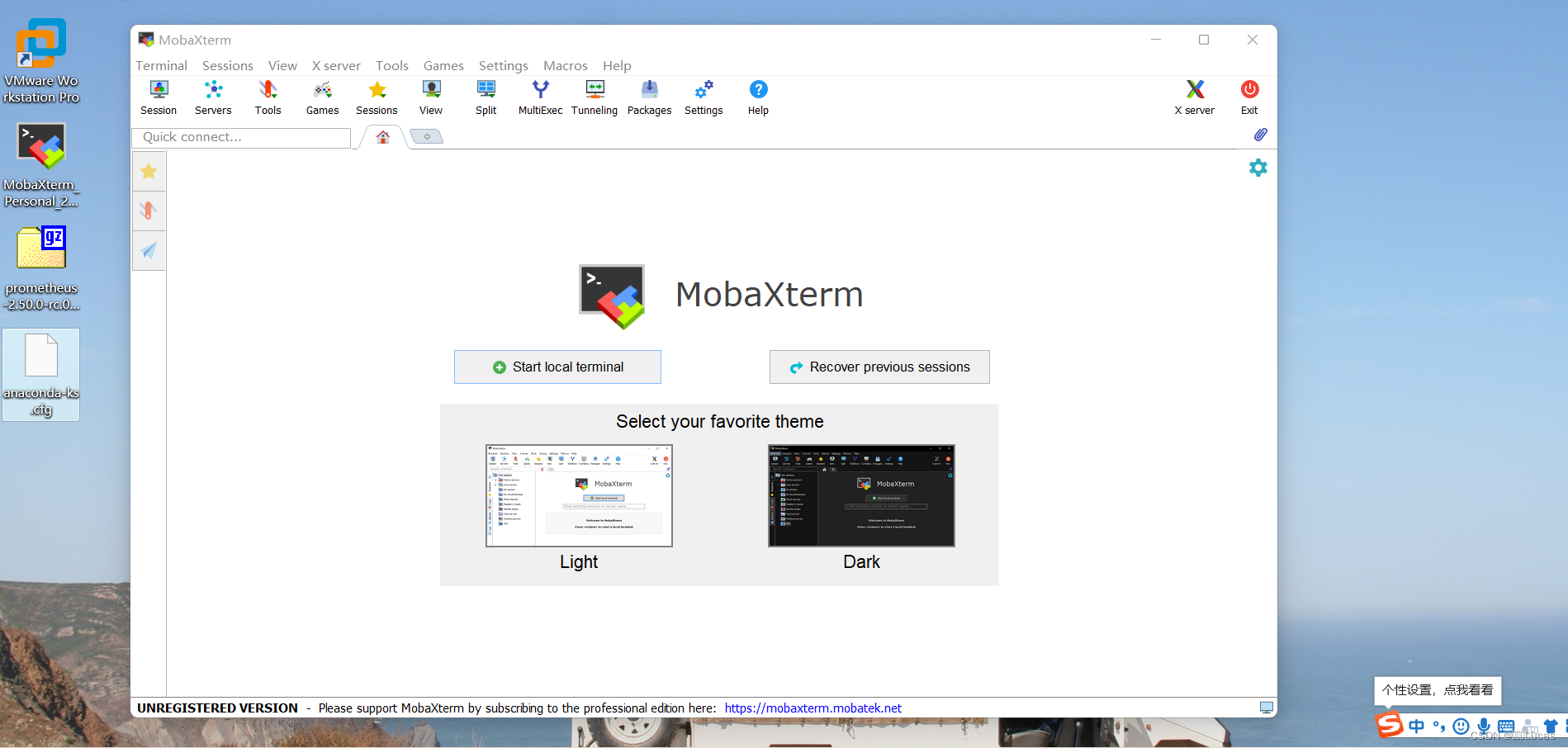
Task: Click the red Exit power icon
Action: tap(1249, 97)
